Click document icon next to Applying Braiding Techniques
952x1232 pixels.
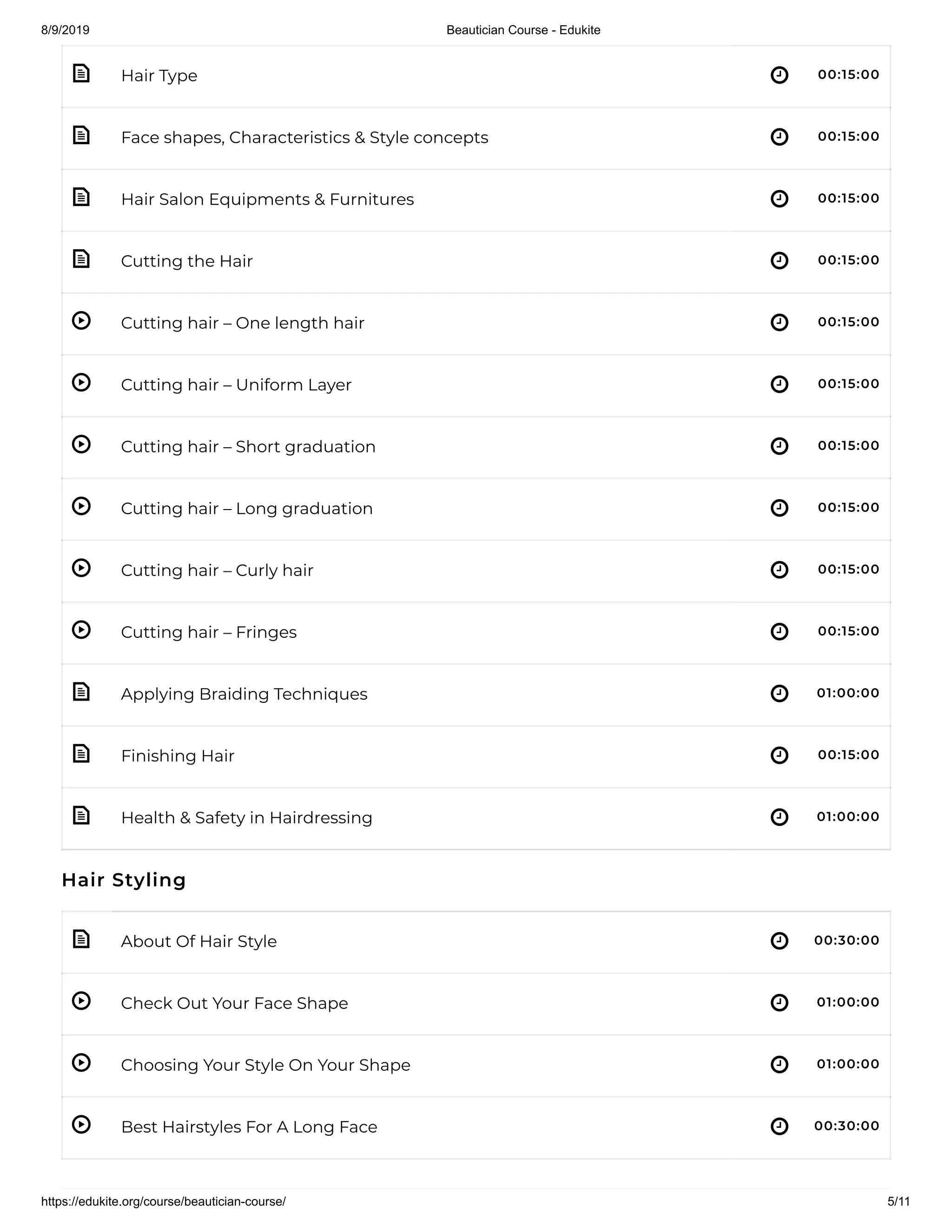81,692
